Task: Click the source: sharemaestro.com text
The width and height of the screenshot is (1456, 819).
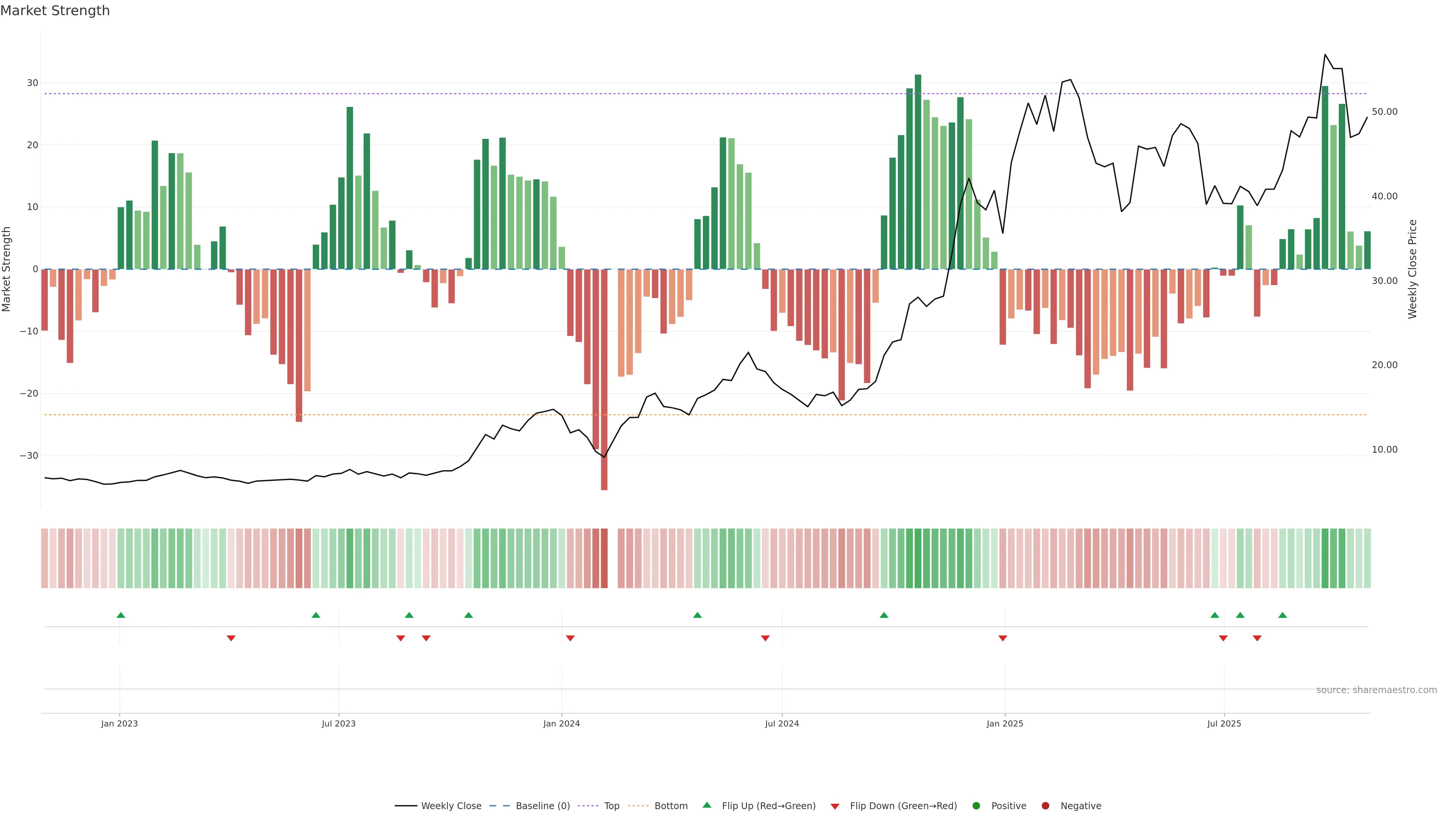Action: pos(1376,690)
